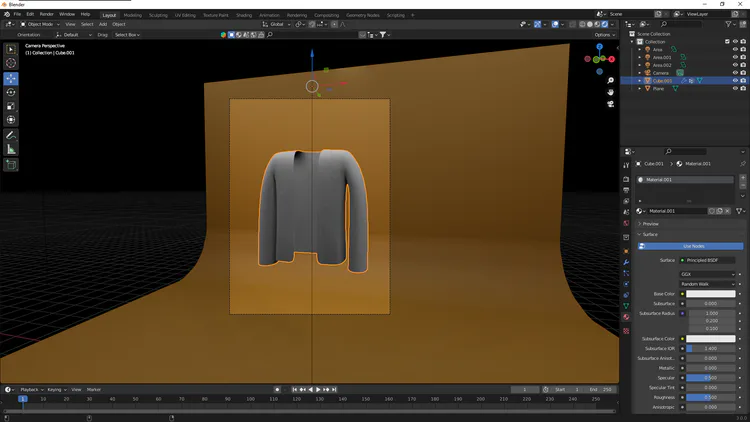
Task: Pick the Annotate tool
Action: (11, 136)
